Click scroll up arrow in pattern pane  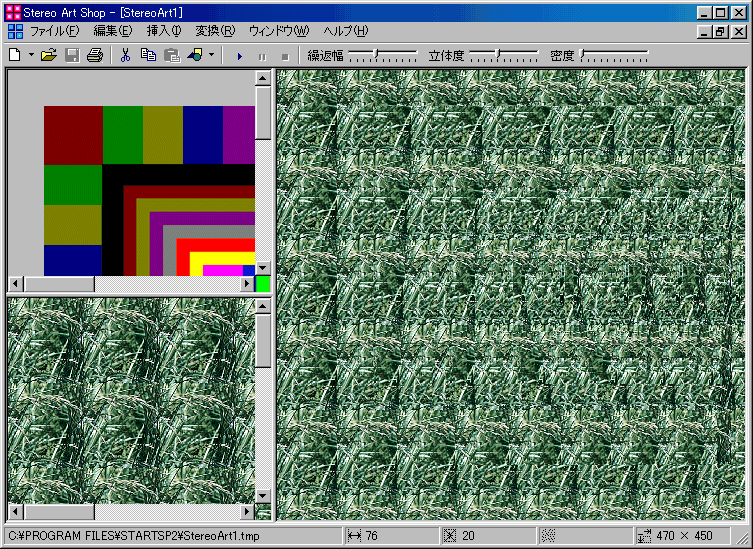[x=263, y=306]
